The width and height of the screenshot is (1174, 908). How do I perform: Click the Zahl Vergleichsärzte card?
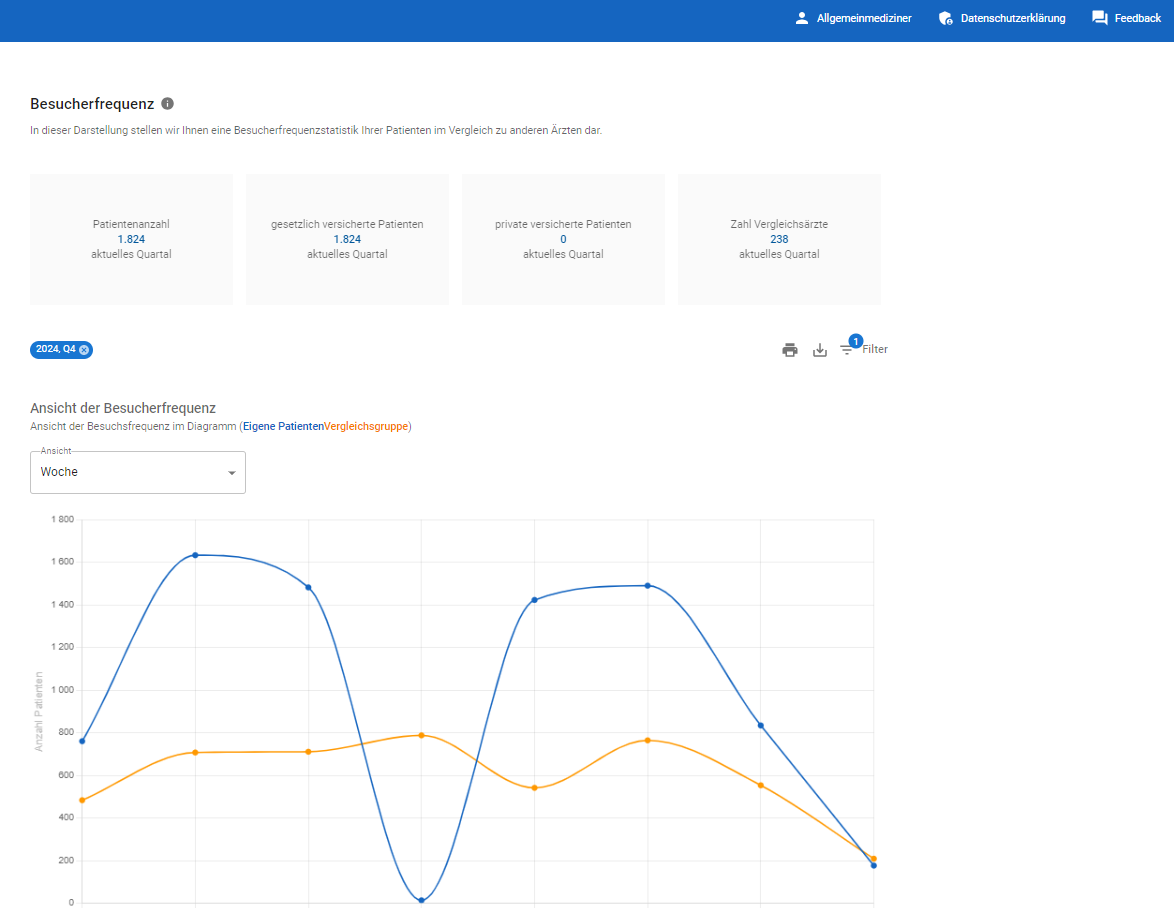(x=779, y=240)
